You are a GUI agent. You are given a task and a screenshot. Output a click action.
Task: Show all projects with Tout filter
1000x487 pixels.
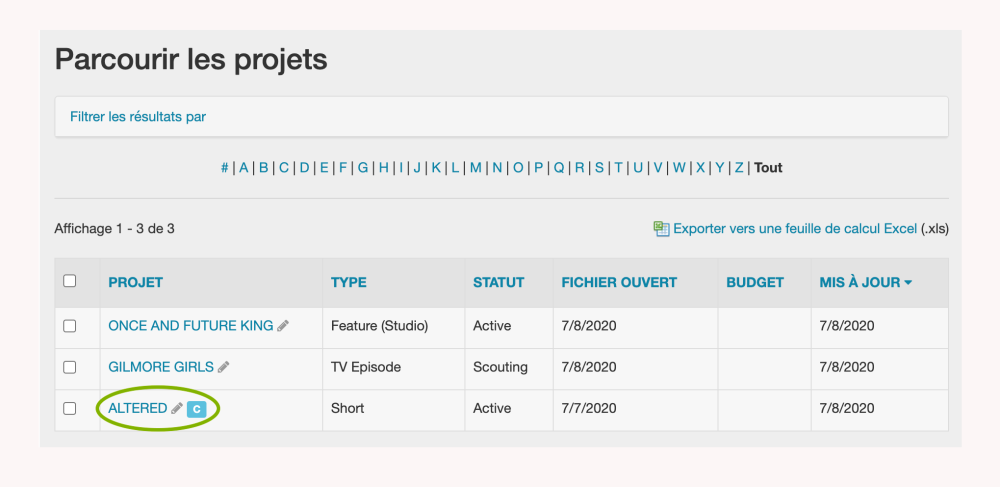pos(768,168)
